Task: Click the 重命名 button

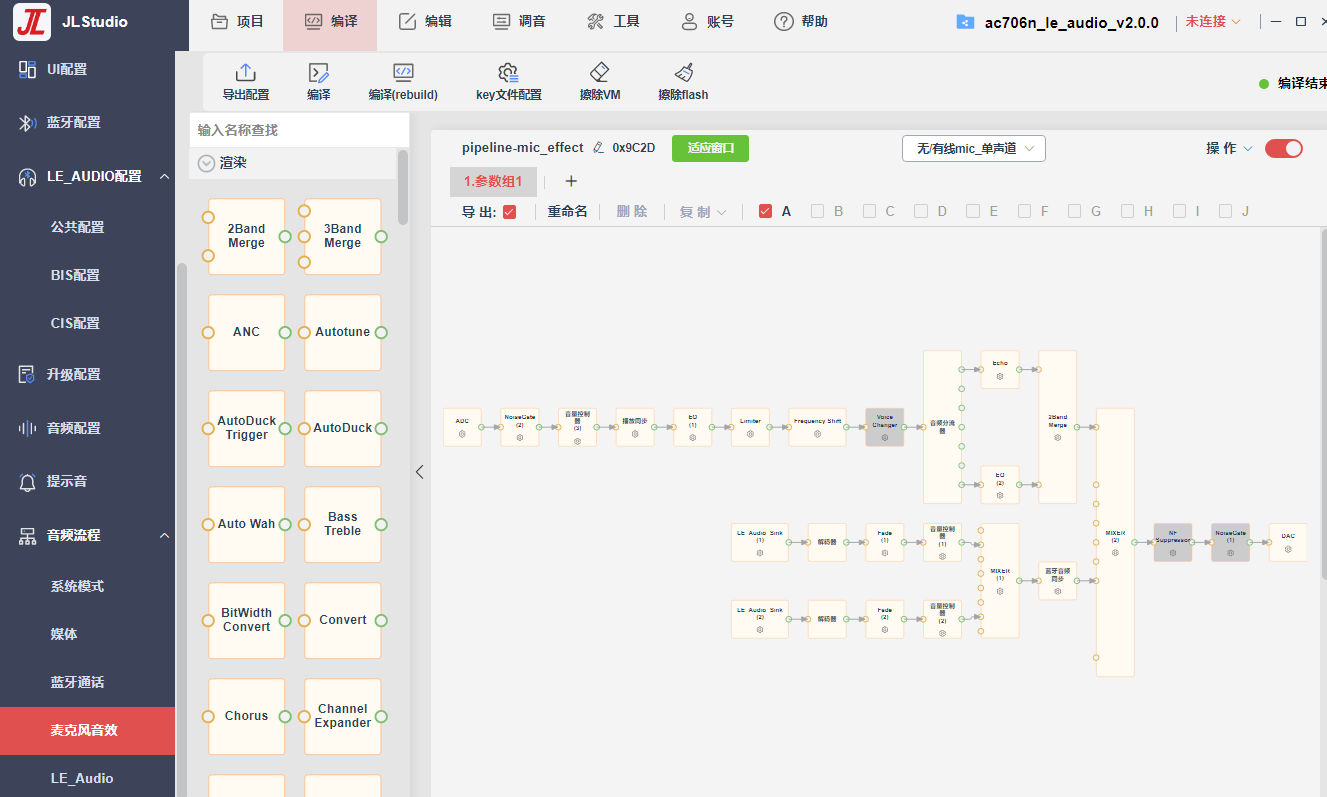Action: (567, 212)
